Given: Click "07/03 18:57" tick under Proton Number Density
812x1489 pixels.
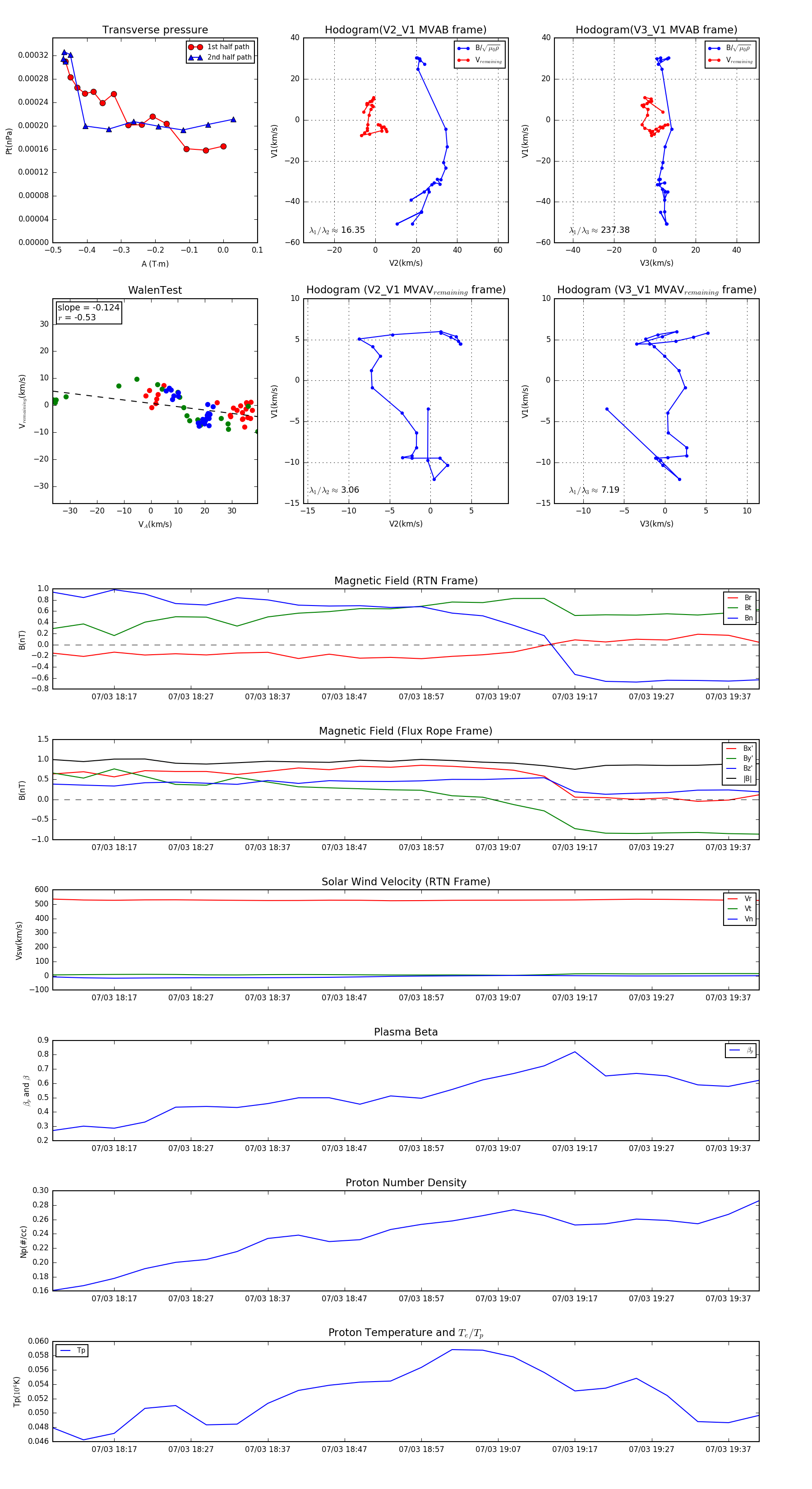Looking at the screenshot, I should (x=421, y=1299).
